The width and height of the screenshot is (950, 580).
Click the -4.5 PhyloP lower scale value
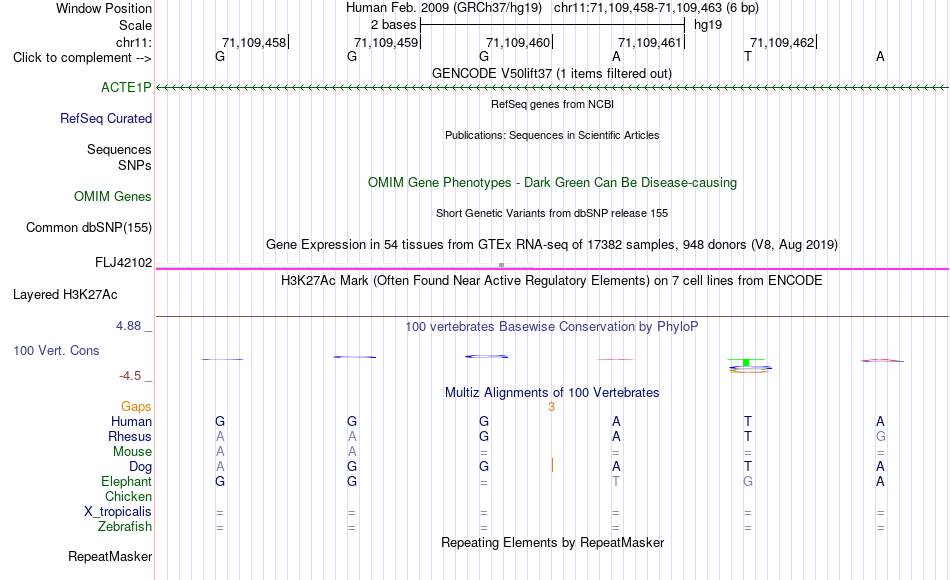[130, 376]
